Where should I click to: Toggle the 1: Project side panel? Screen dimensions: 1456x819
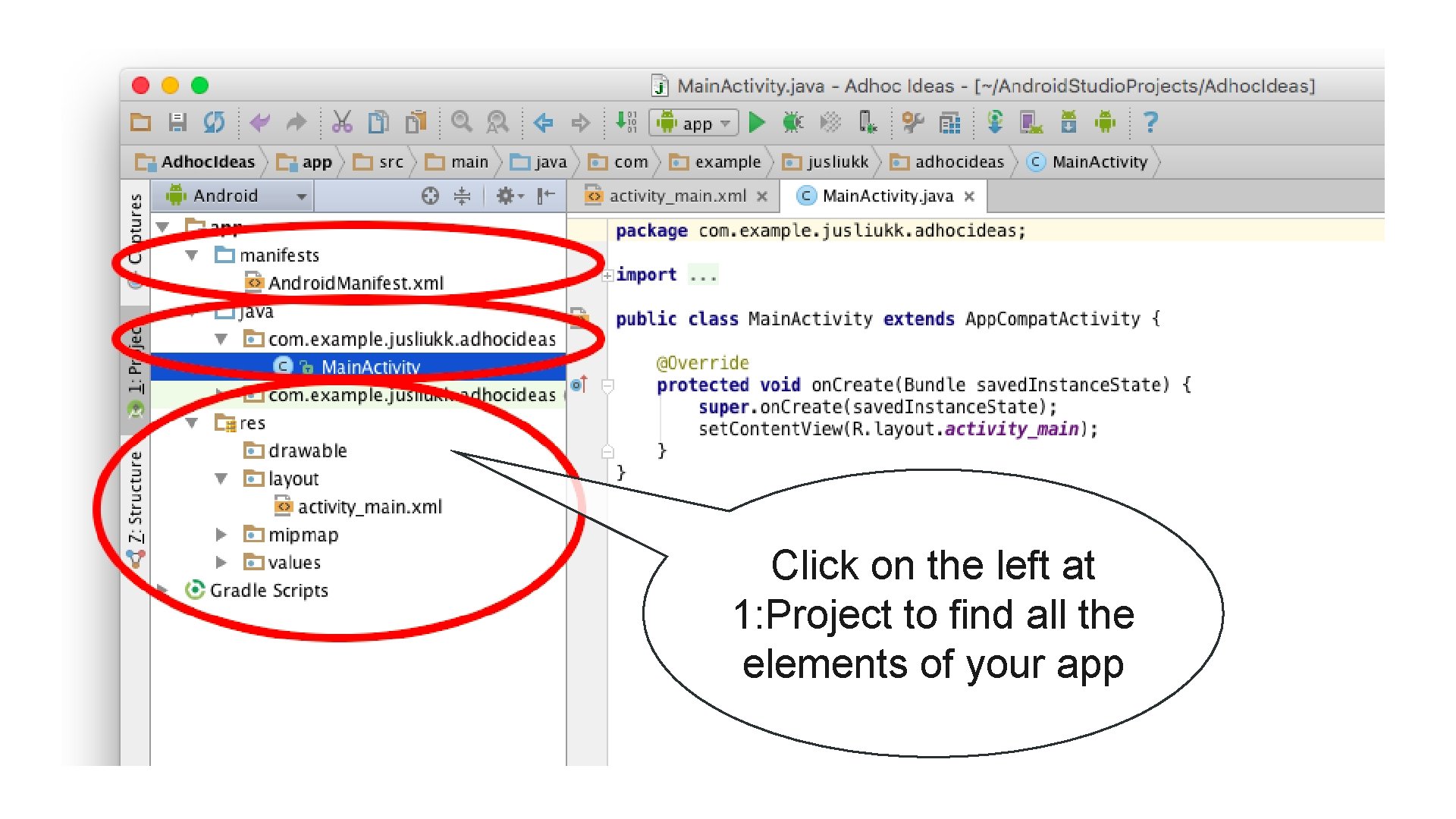point(135,360)
